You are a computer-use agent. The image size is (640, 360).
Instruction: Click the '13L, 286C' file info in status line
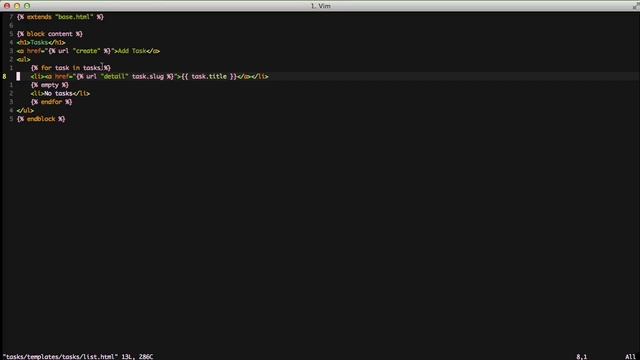tap(137, 357)
